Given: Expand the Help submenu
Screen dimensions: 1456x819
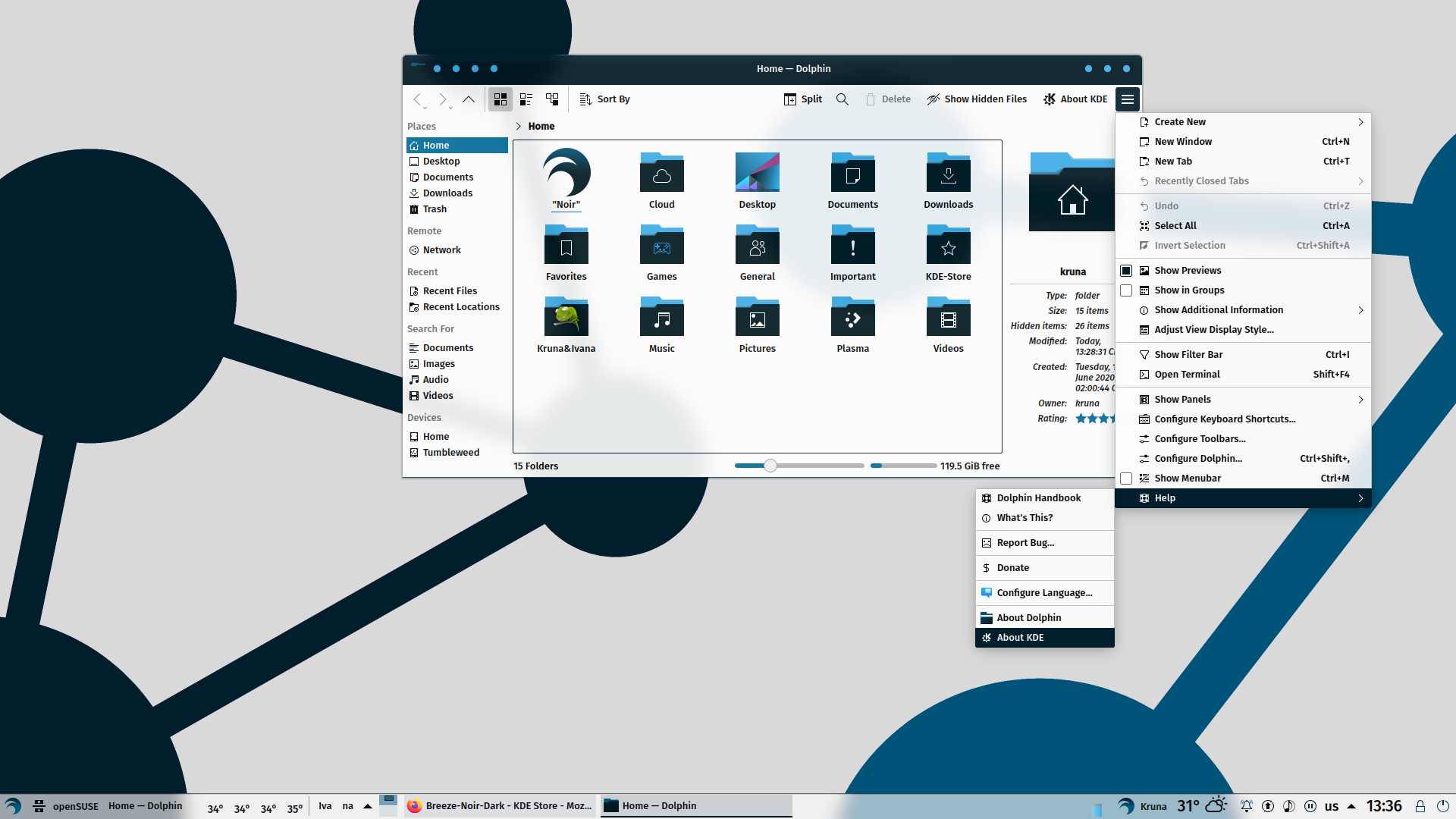Looking at the screenshot, I should 1243,498.
